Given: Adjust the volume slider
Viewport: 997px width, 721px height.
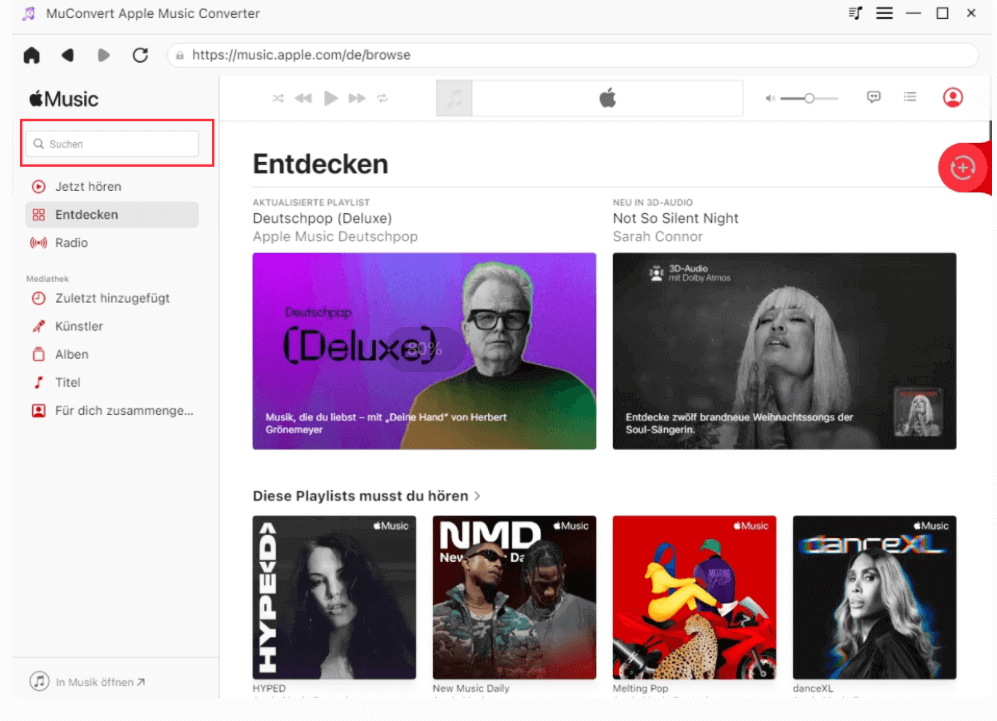Looking at the screenshot, I should click(x=808, y=98).
